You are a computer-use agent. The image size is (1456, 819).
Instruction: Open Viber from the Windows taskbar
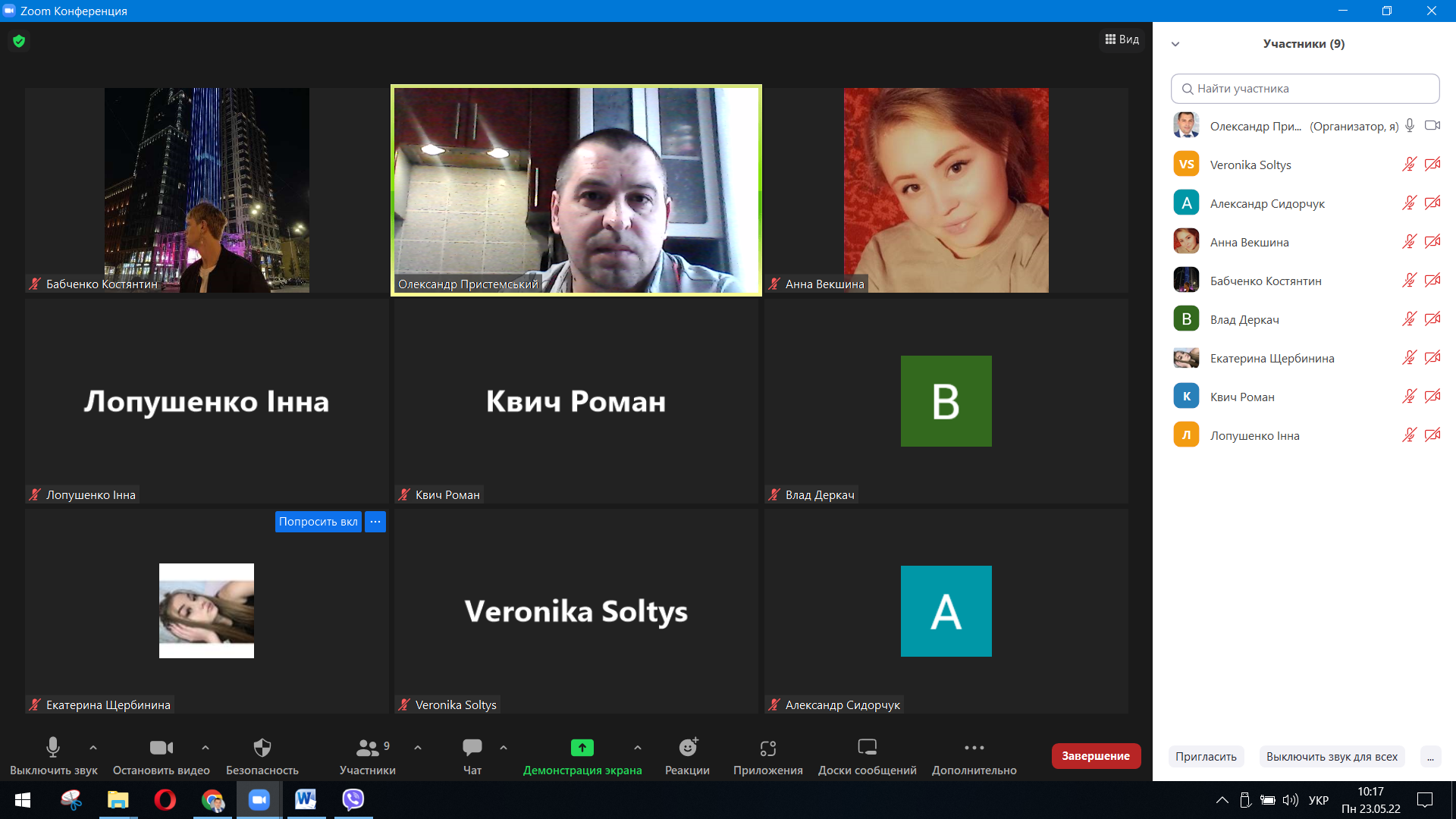click(353, 799)
